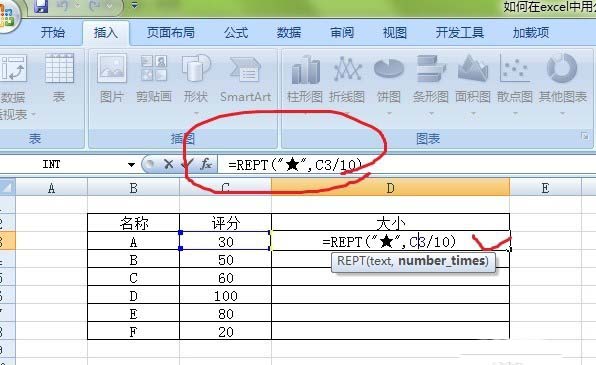The height and width of the screenshot is (365, 596).
Task: Switch to the Formulas (公式) tab
Action: tap(236, 33)
